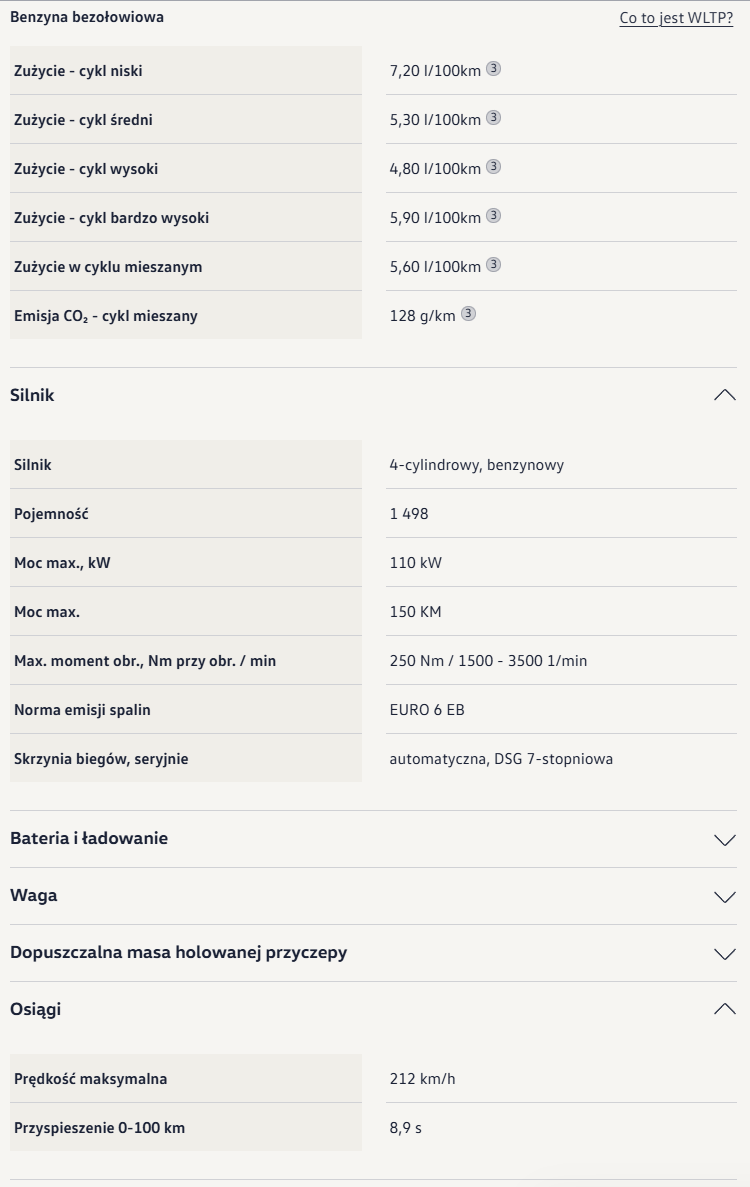Click footnote 3 icon beside 7,20 l/100km
Image resolution: width=750 pixels, height=1187 pixels.
point(493,69)
